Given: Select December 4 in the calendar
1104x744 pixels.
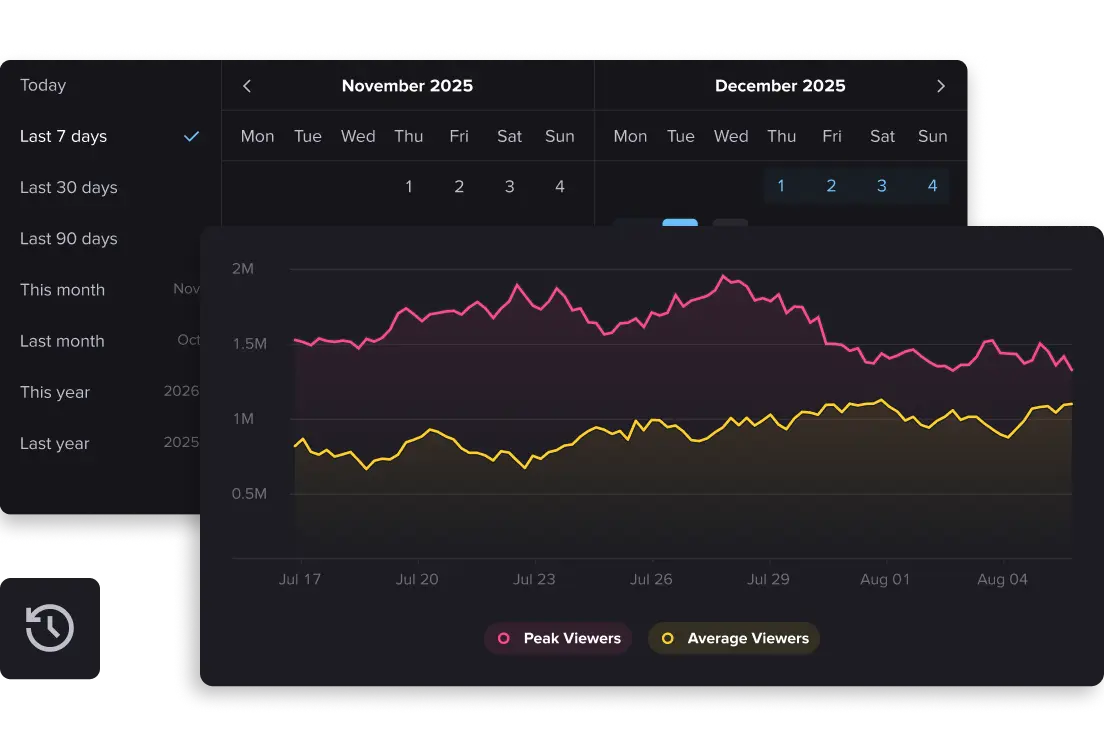Looking at the screenshot, I should point(932,186).
